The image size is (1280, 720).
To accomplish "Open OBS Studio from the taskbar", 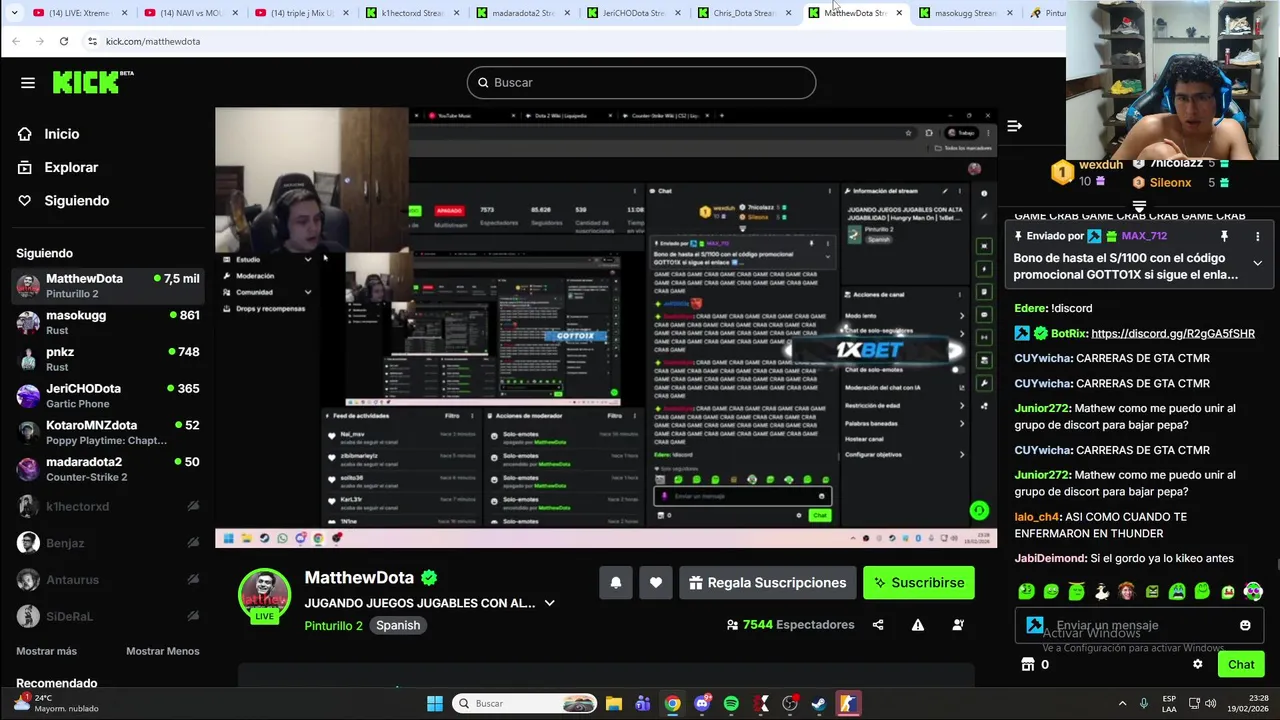I will point(789,704).
